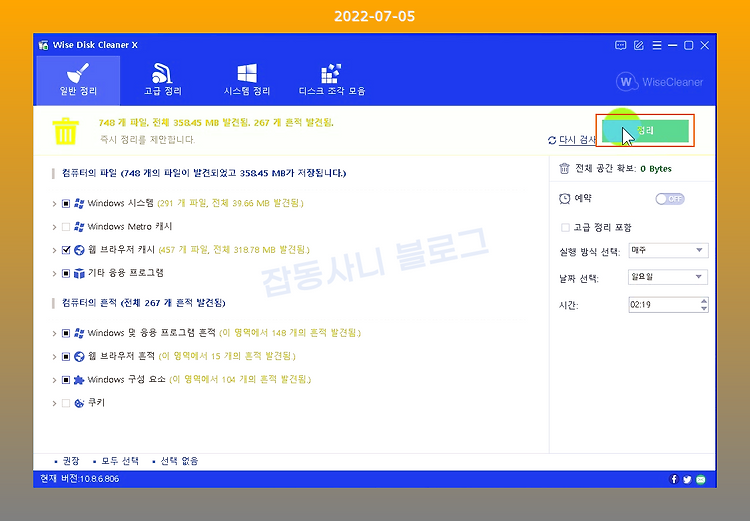Click the 쿠키 cookie icon
The height and width of the screenshot is (521, 750).
79,403
